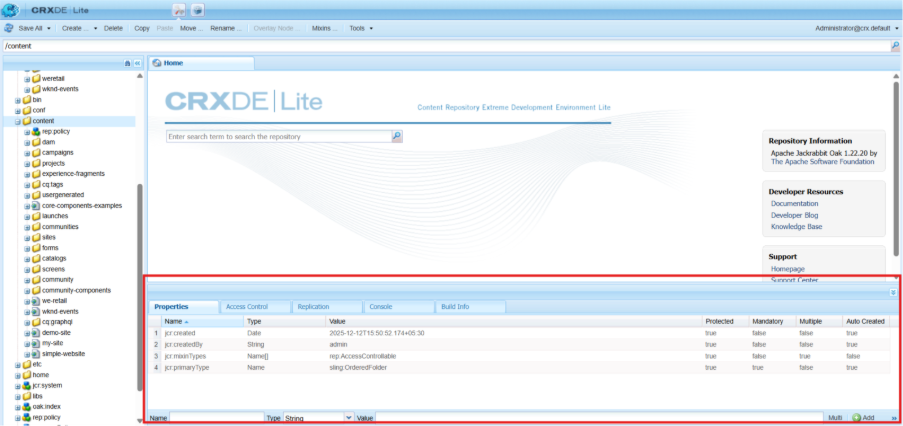Open the Documentation link

794,203
